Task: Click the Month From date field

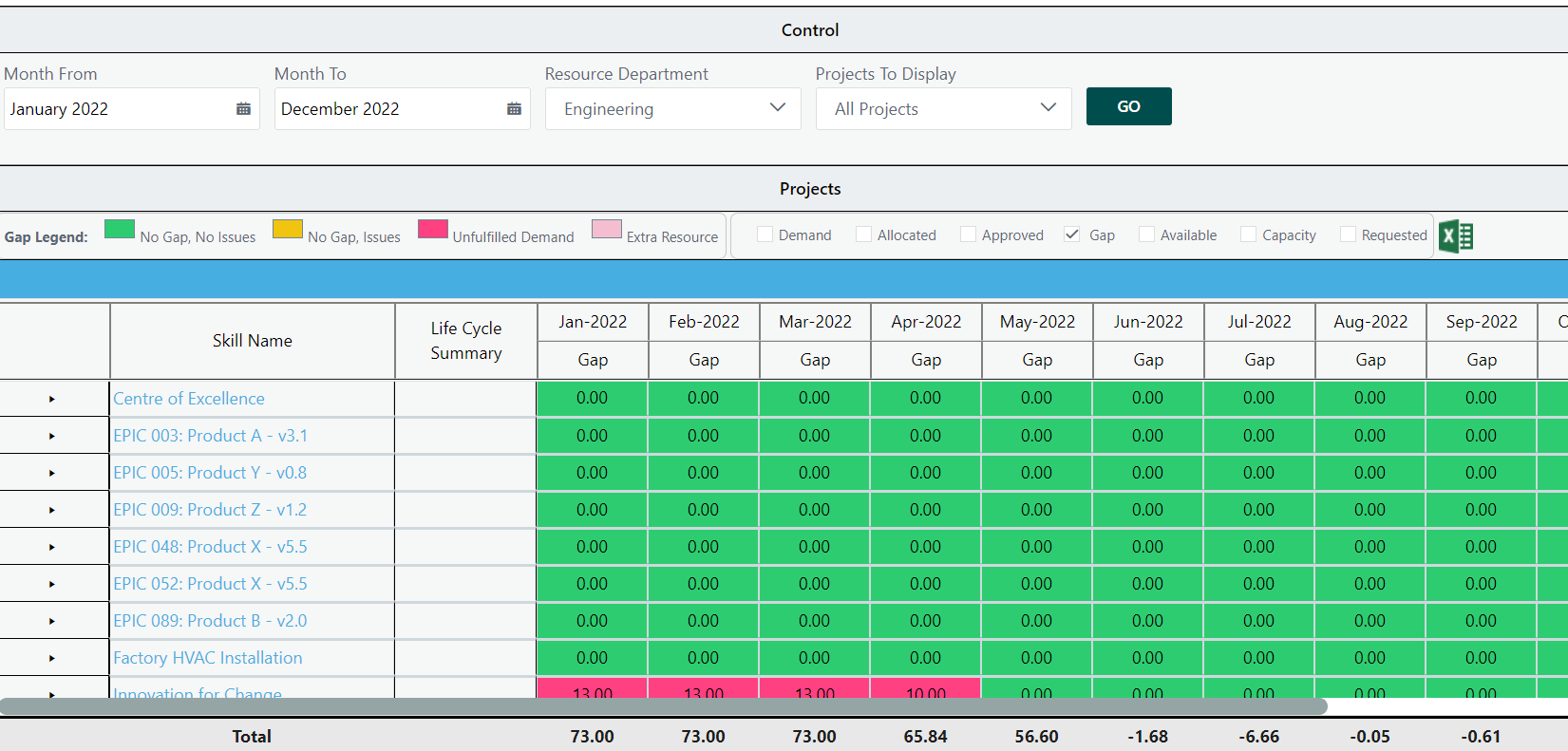Action: 132,109
